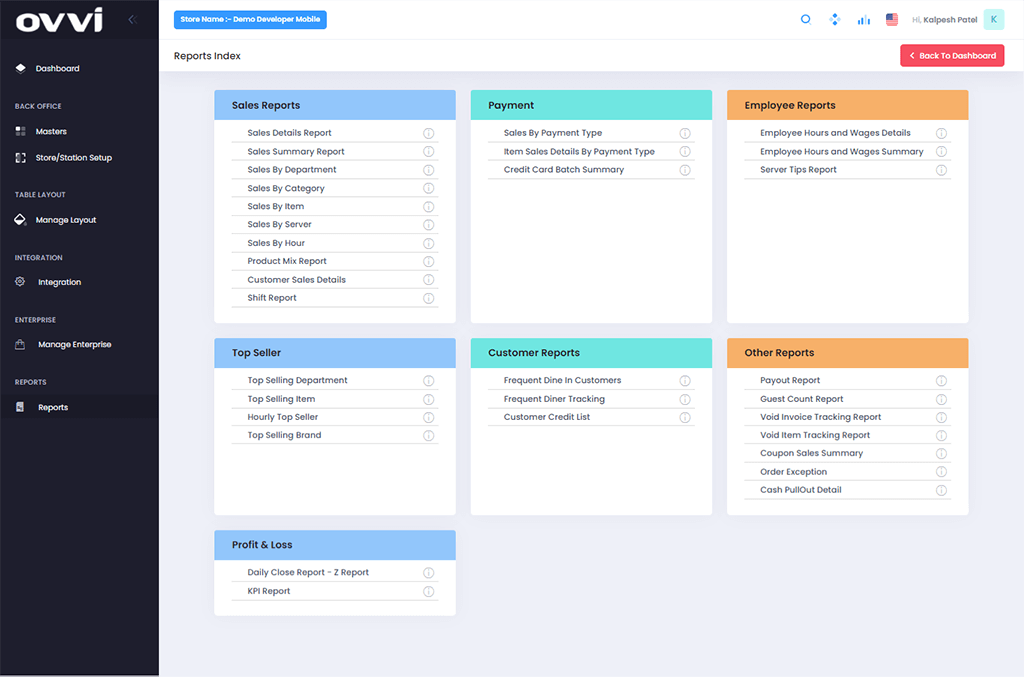This screenshot has width=1024, height=677.
Task: Open Manage Layout menu item
Action: tap(66, 220)
